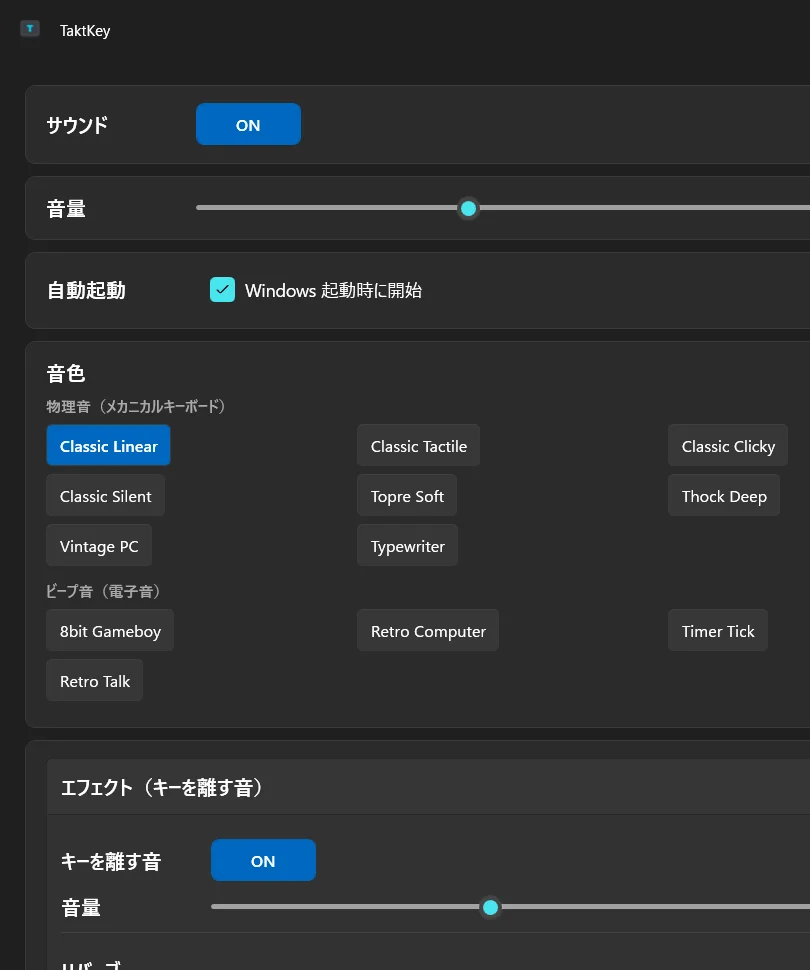Click the TaktKey app icon in title bar

pyautogui.click(x=30, y=29)
